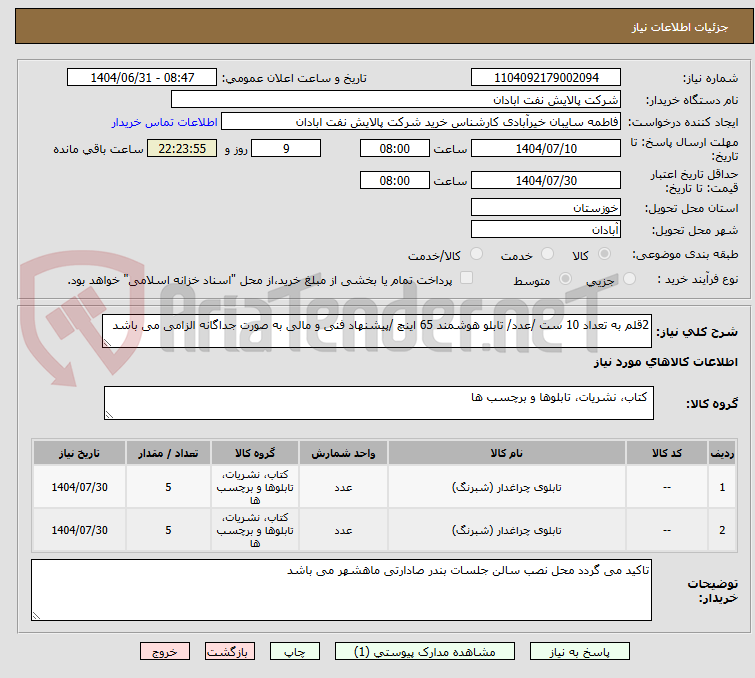Click the countdown timer 22:23:55
The image size is (755, 678).
click(182, 148)
